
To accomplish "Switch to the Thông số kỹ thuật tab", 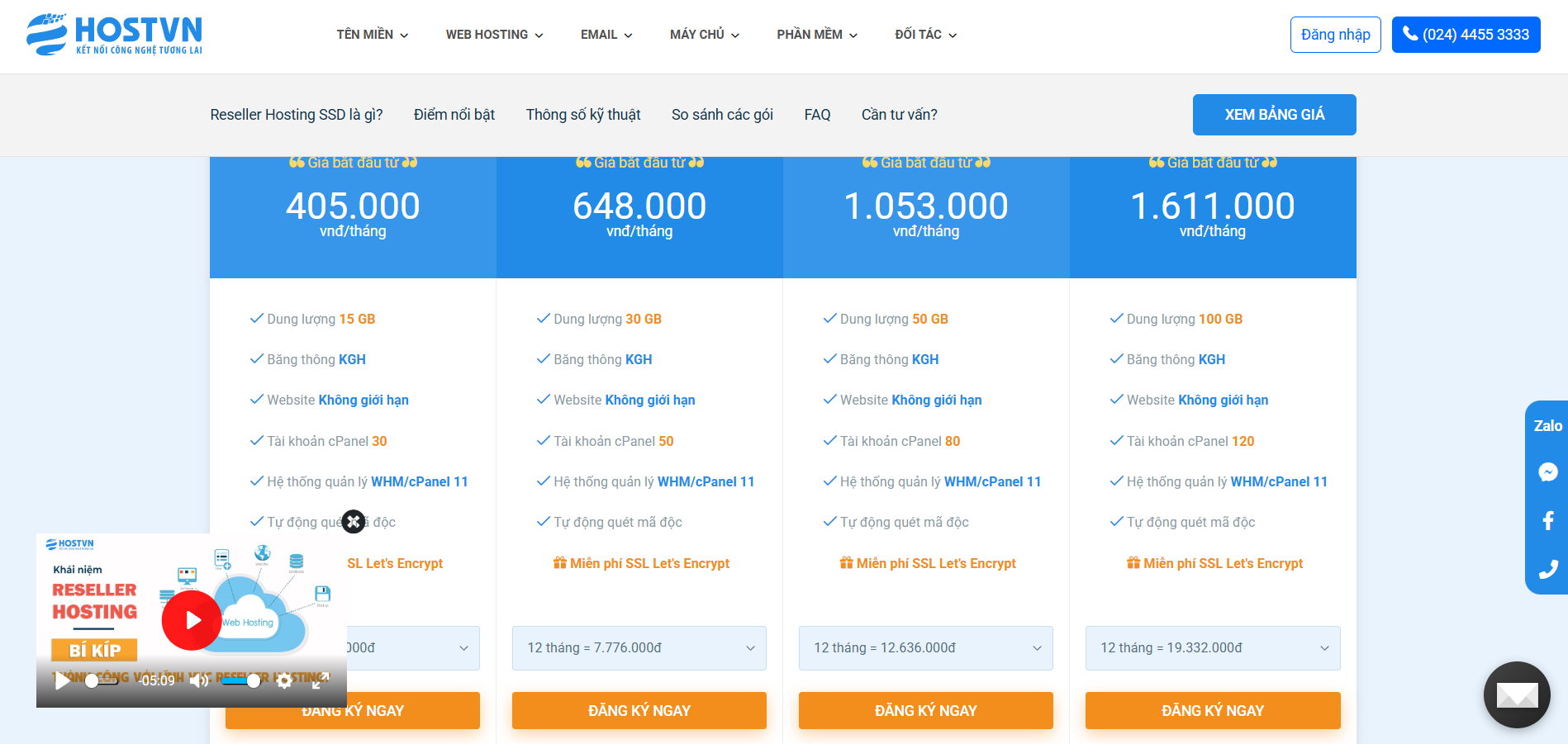I will pyautogui.click(x=582, y=115).
